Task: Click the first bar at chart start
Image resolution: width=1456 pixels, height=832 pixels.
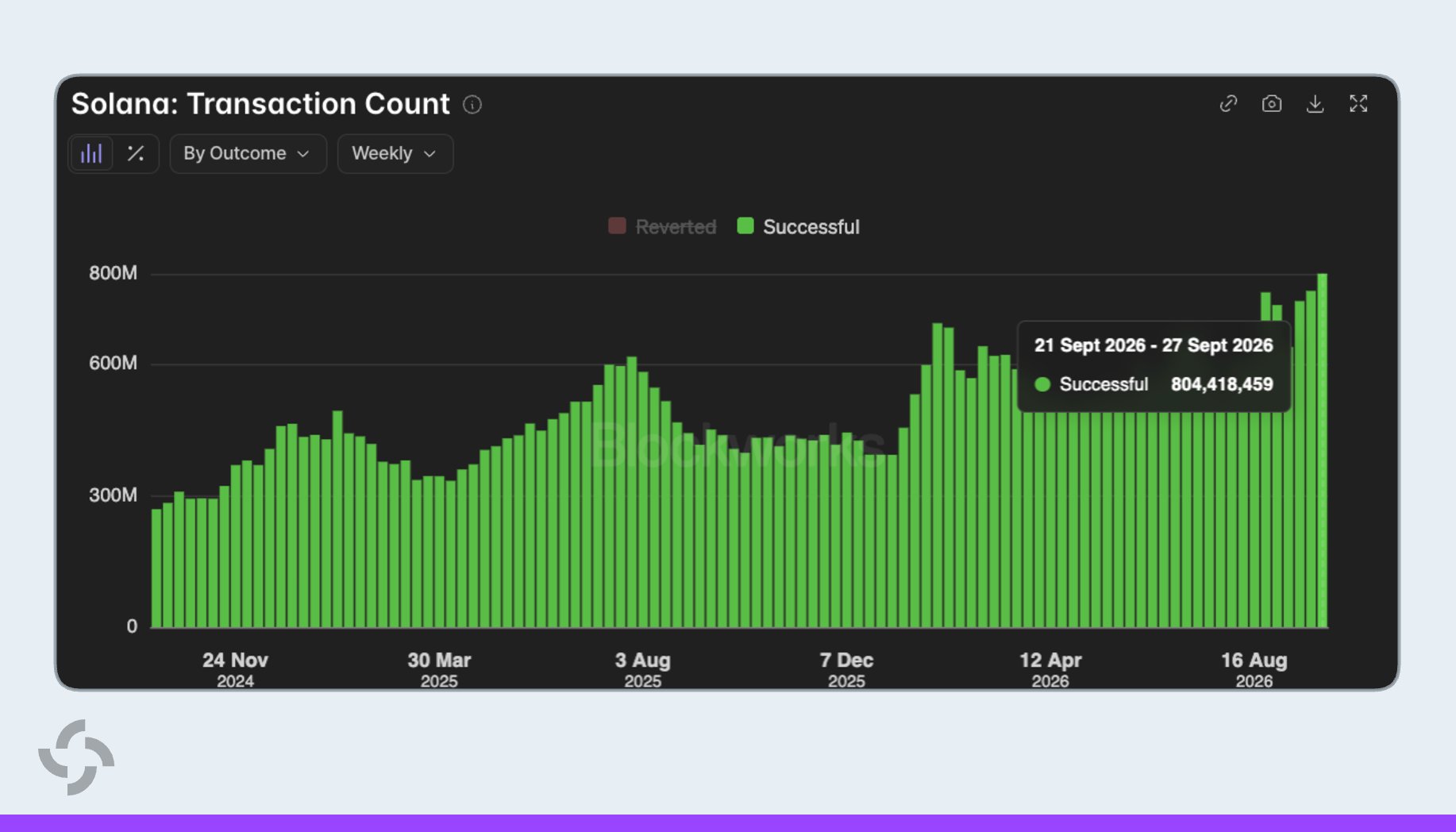Action: (x=156, y=568)
